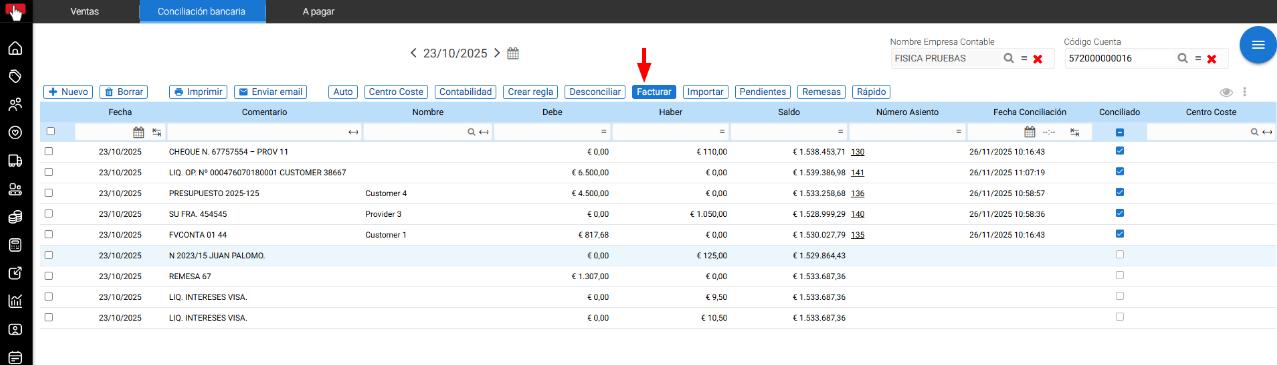Click the Comentario filter input field
1277x365 pixels.
(256, 132)
